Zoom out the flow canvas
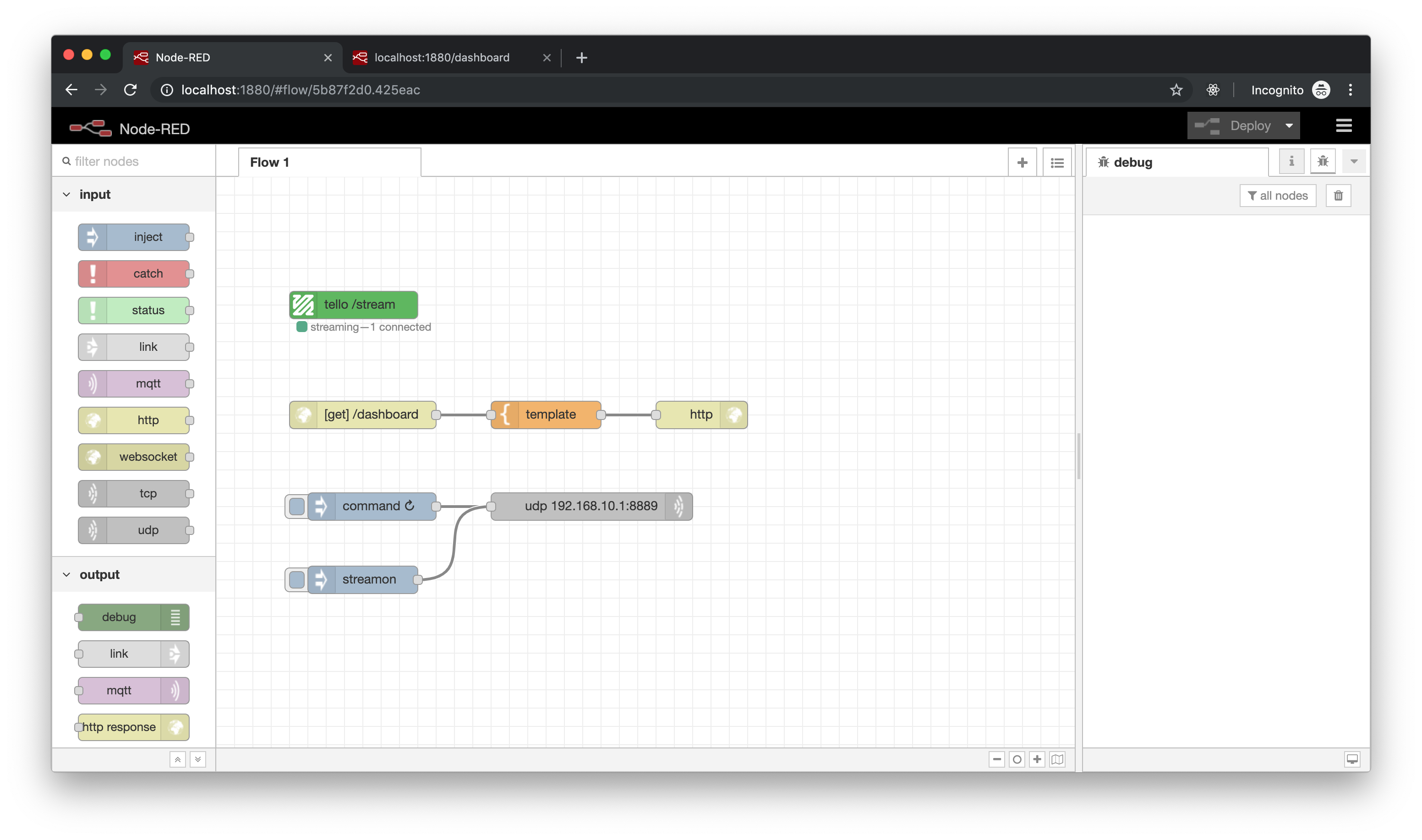Image resolution: width=1422 pixels, height=840 pixels. point(997,759)
